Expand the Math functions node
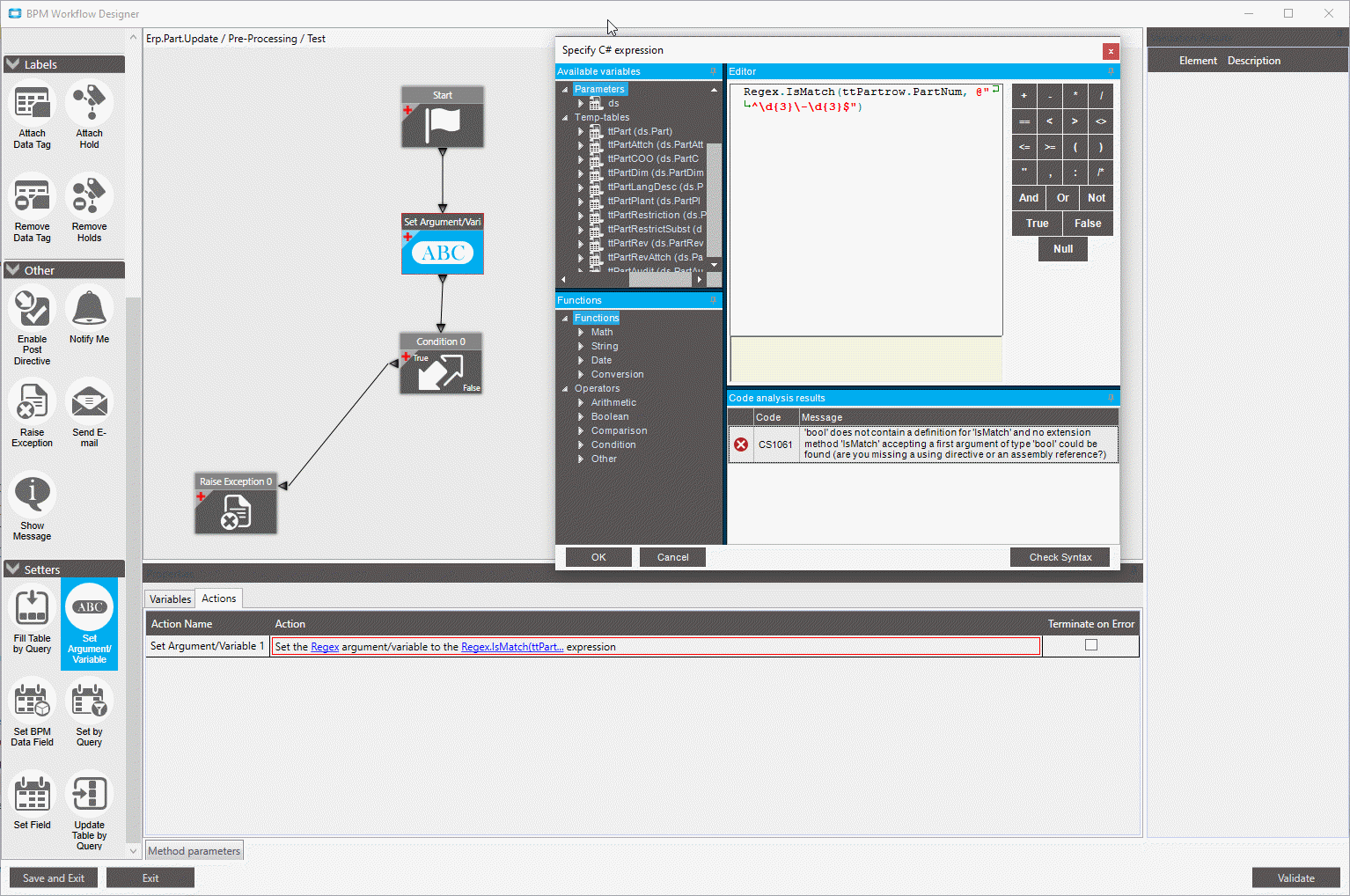1350x896 pixels. [x=581, y=332]
